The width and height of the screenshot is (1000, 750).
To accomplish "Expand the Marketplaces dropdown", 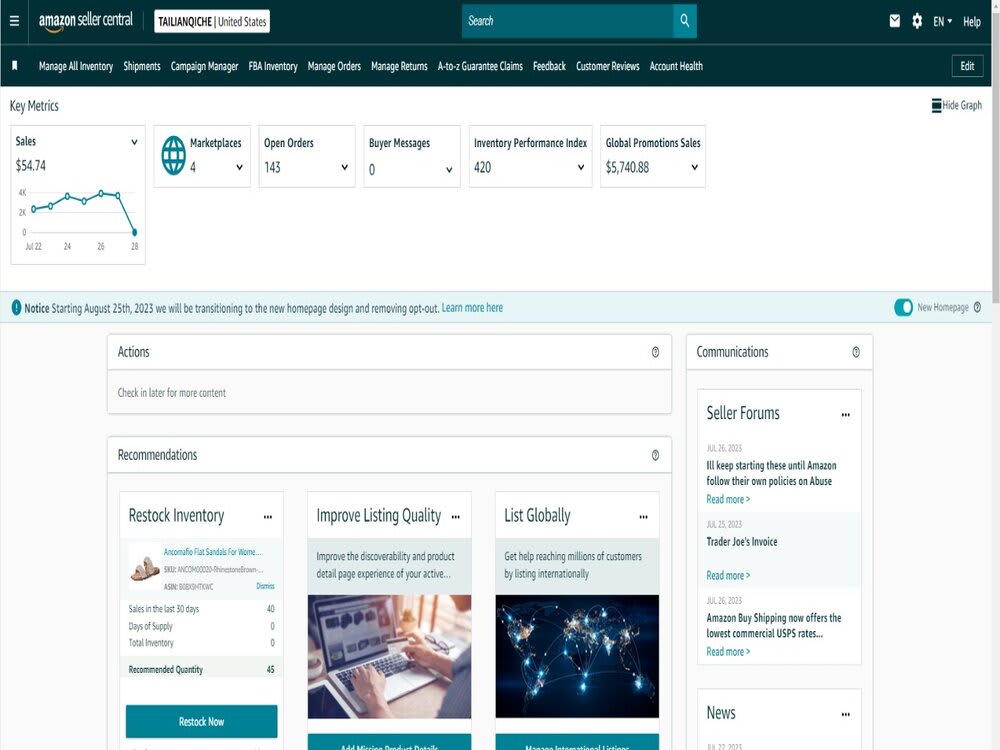I will (239, 167).
